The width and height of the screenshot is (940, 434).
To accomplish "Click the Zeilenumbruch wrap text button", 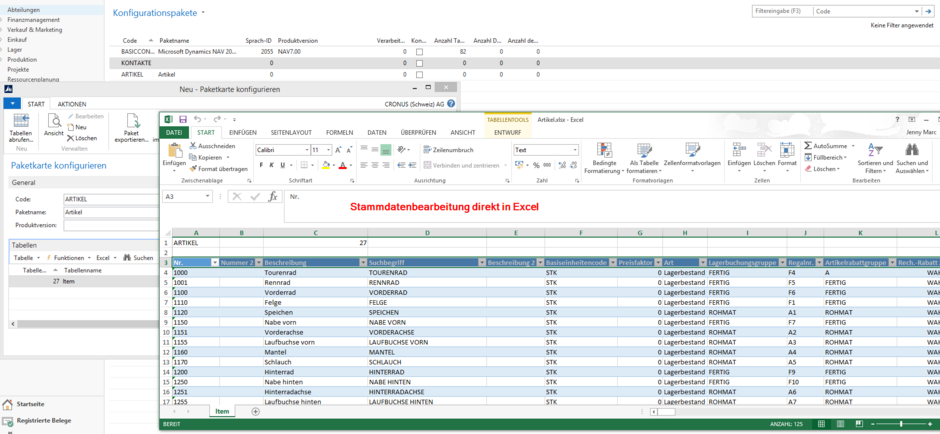I will click(449, 150).
